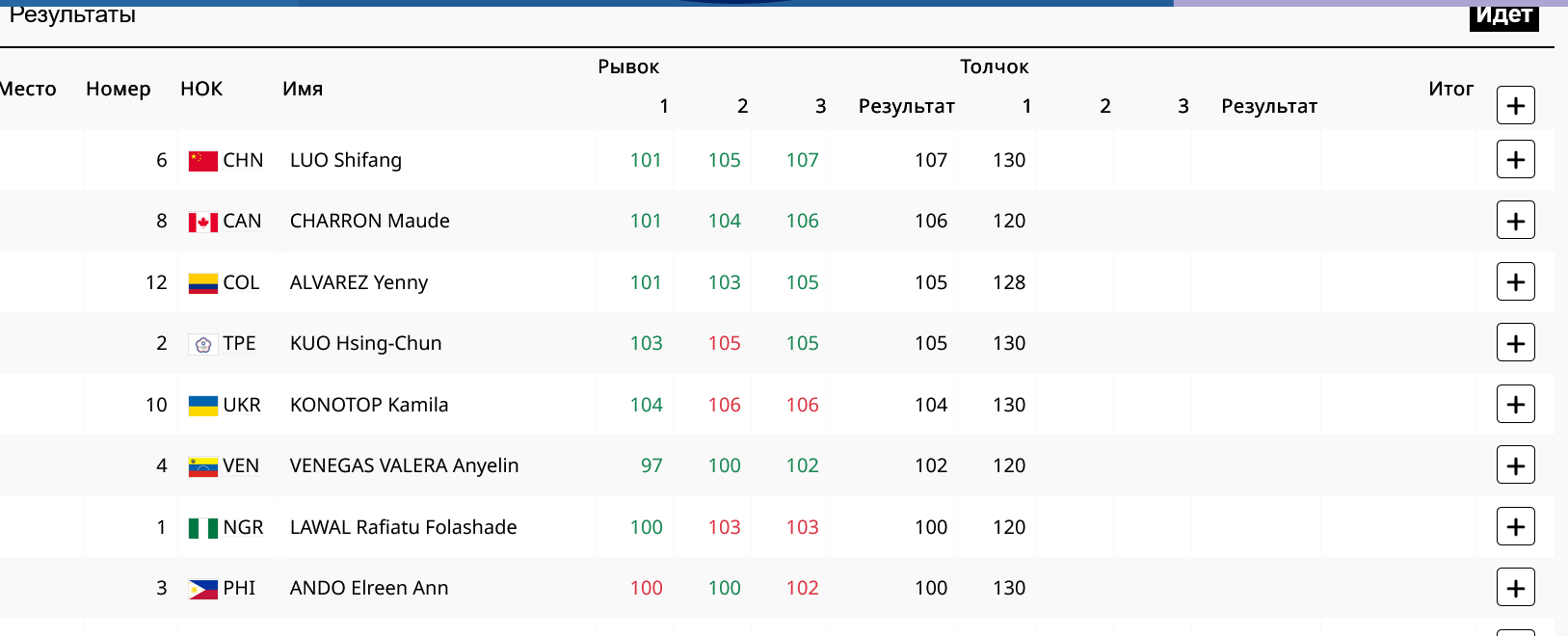Click the Ukraine flag icon
Screen dimensions: 1568x636
202,406
